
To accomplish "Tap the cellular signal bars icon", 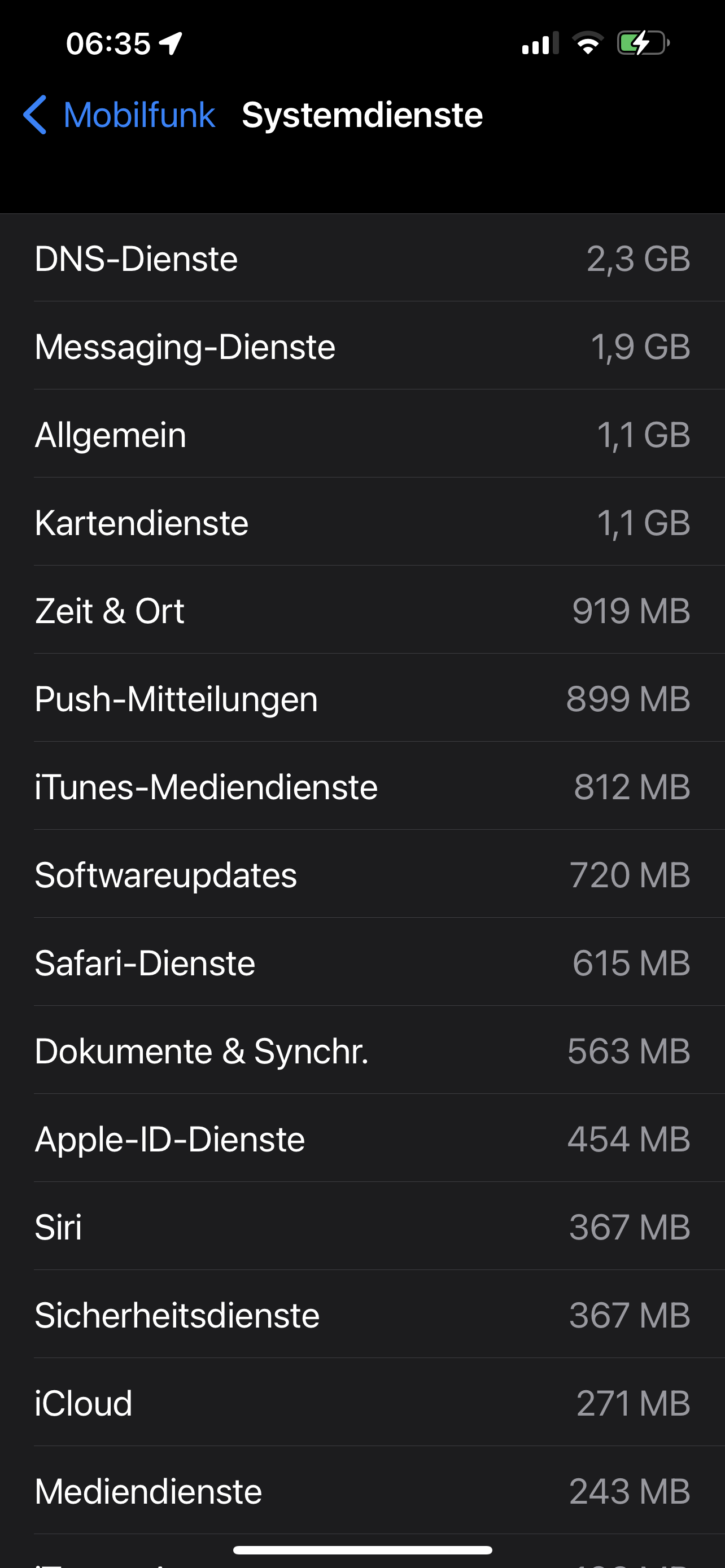I will [x=539, y=43].
